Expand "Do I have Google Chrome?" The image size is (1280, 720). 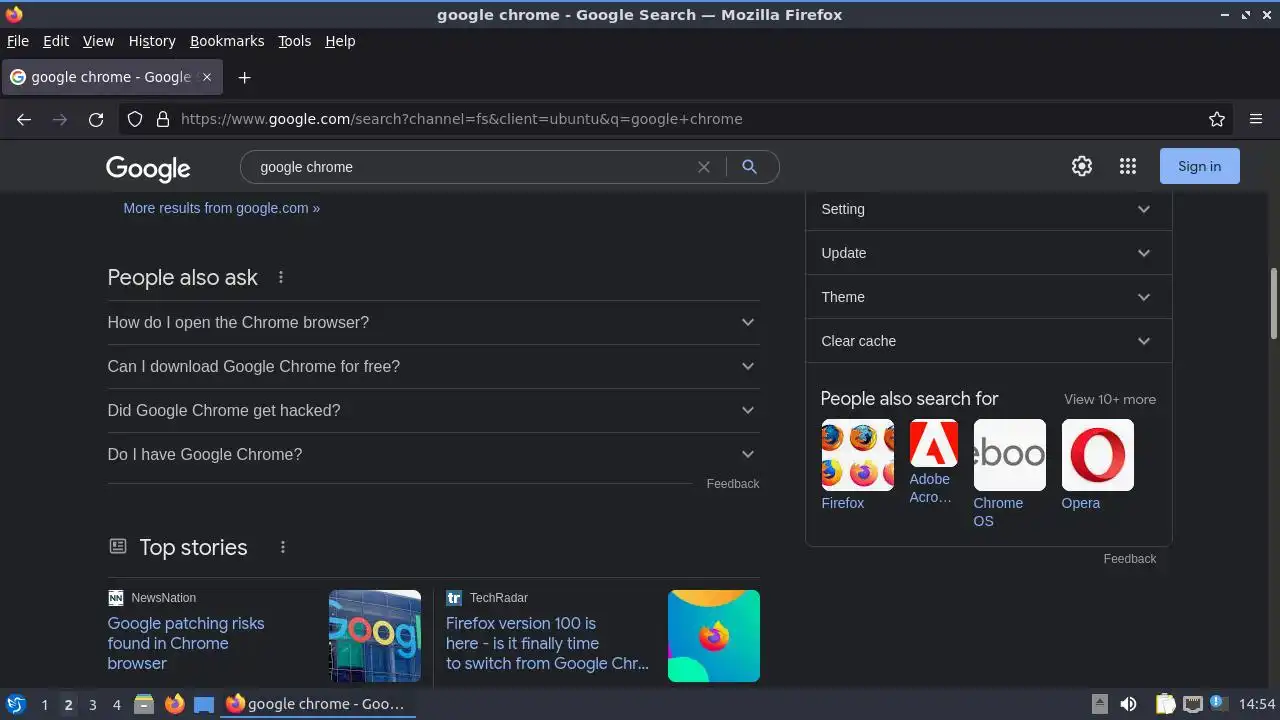[x=433, y=454]
